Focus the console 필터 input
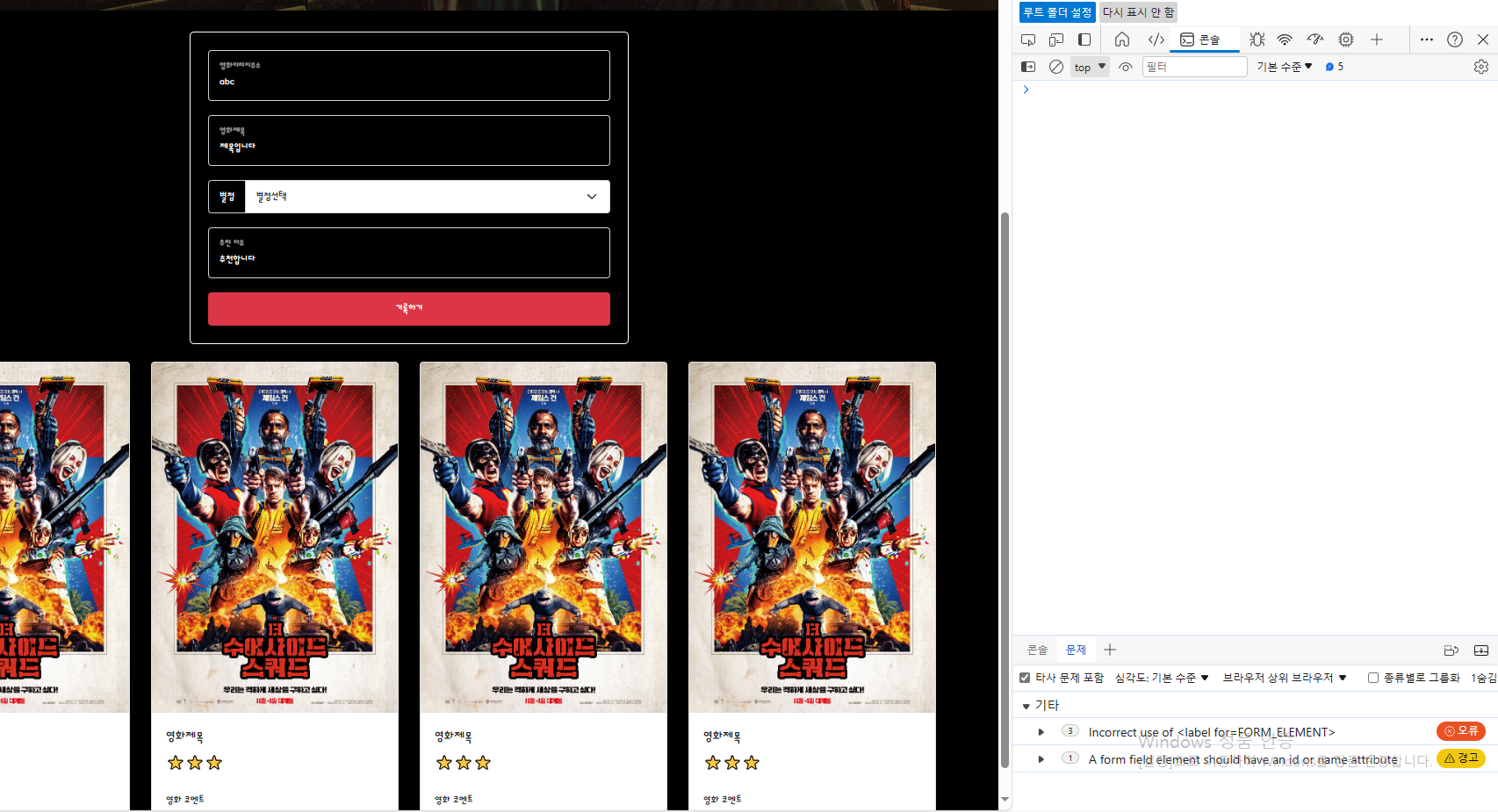The width and height of the screenshot is (1498, 812). (x=1194, y=67)
